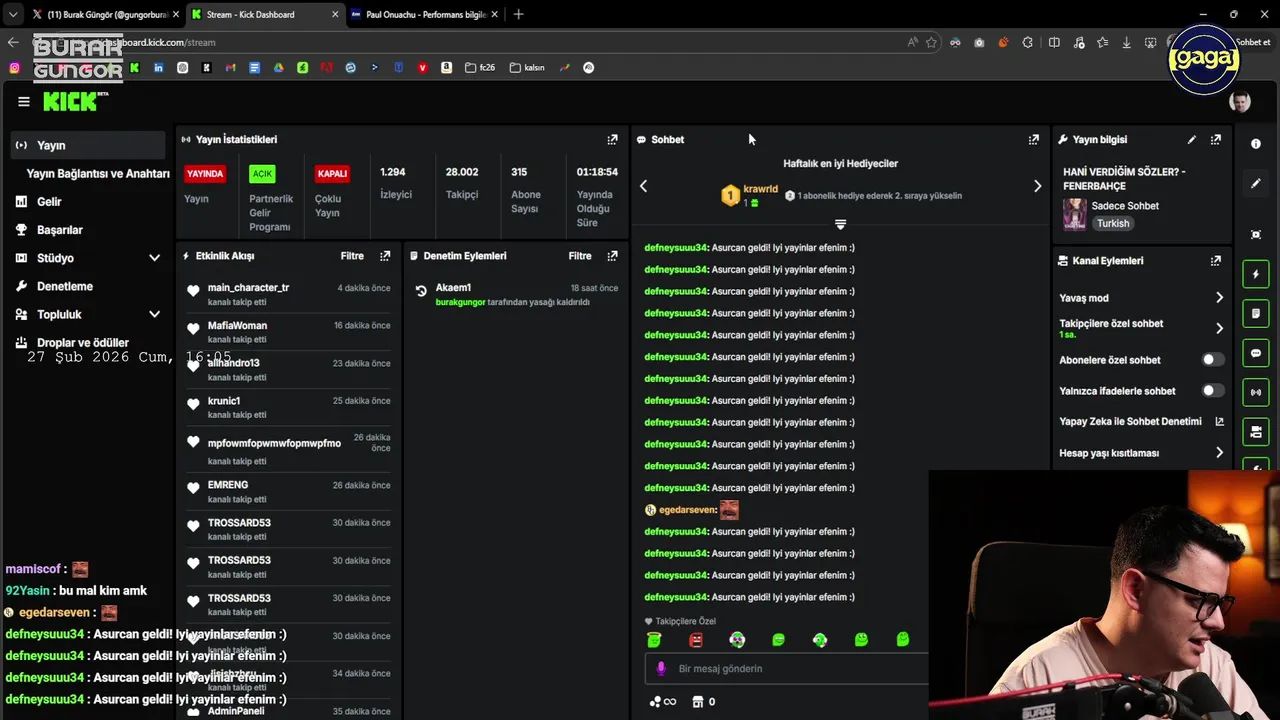Click the note page icon in the right sidebar
The width and height of the screenshot is (1280, 720).
coord(1256,313)
